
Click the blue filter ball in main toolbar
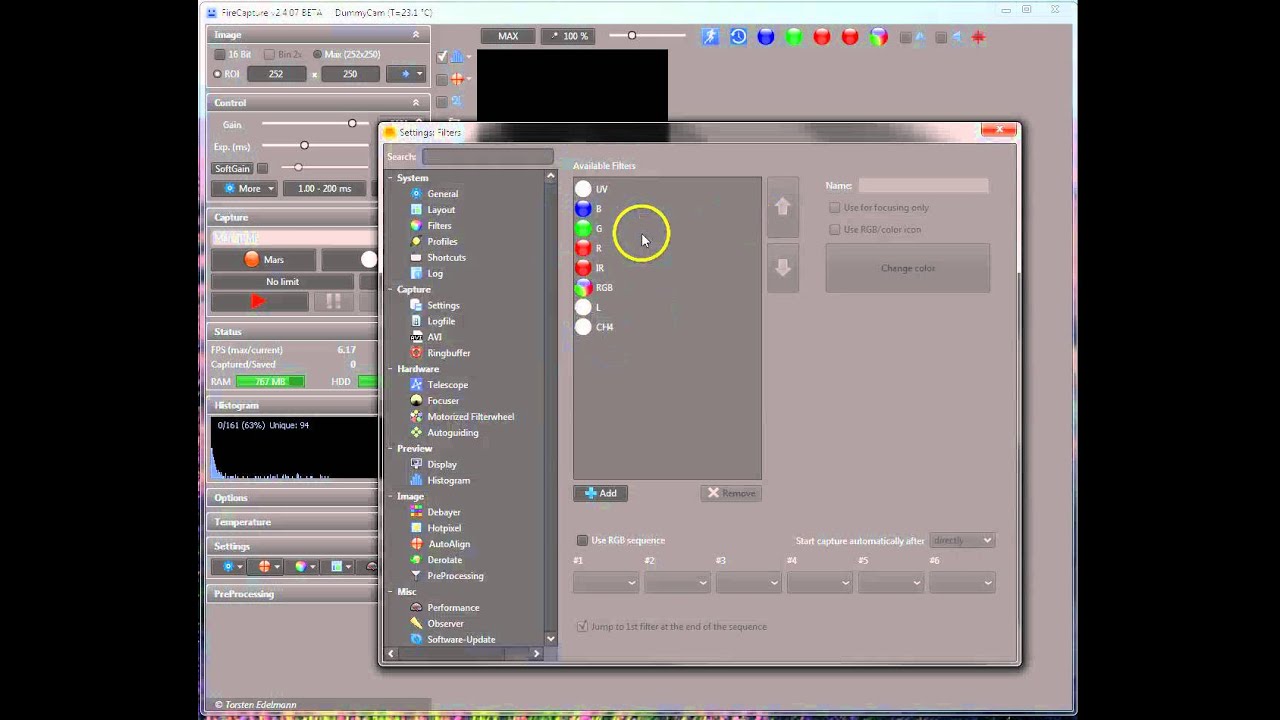point(766,37)
